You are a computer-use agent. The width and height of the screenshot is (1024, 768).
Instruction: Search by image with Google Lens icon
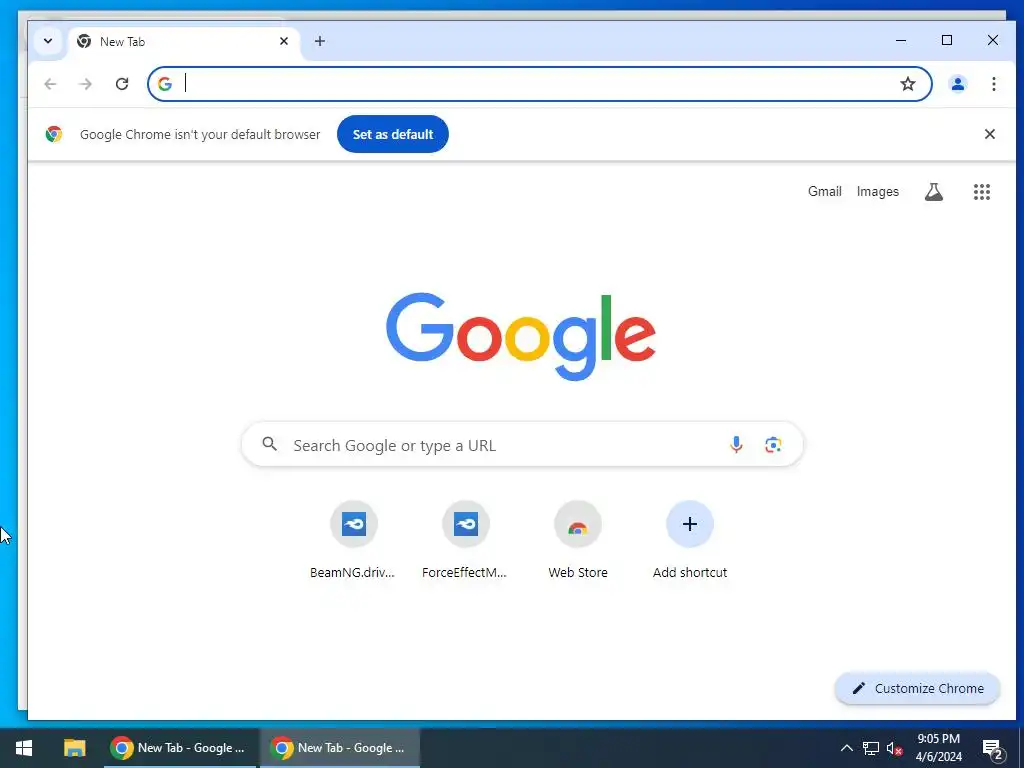773,445
